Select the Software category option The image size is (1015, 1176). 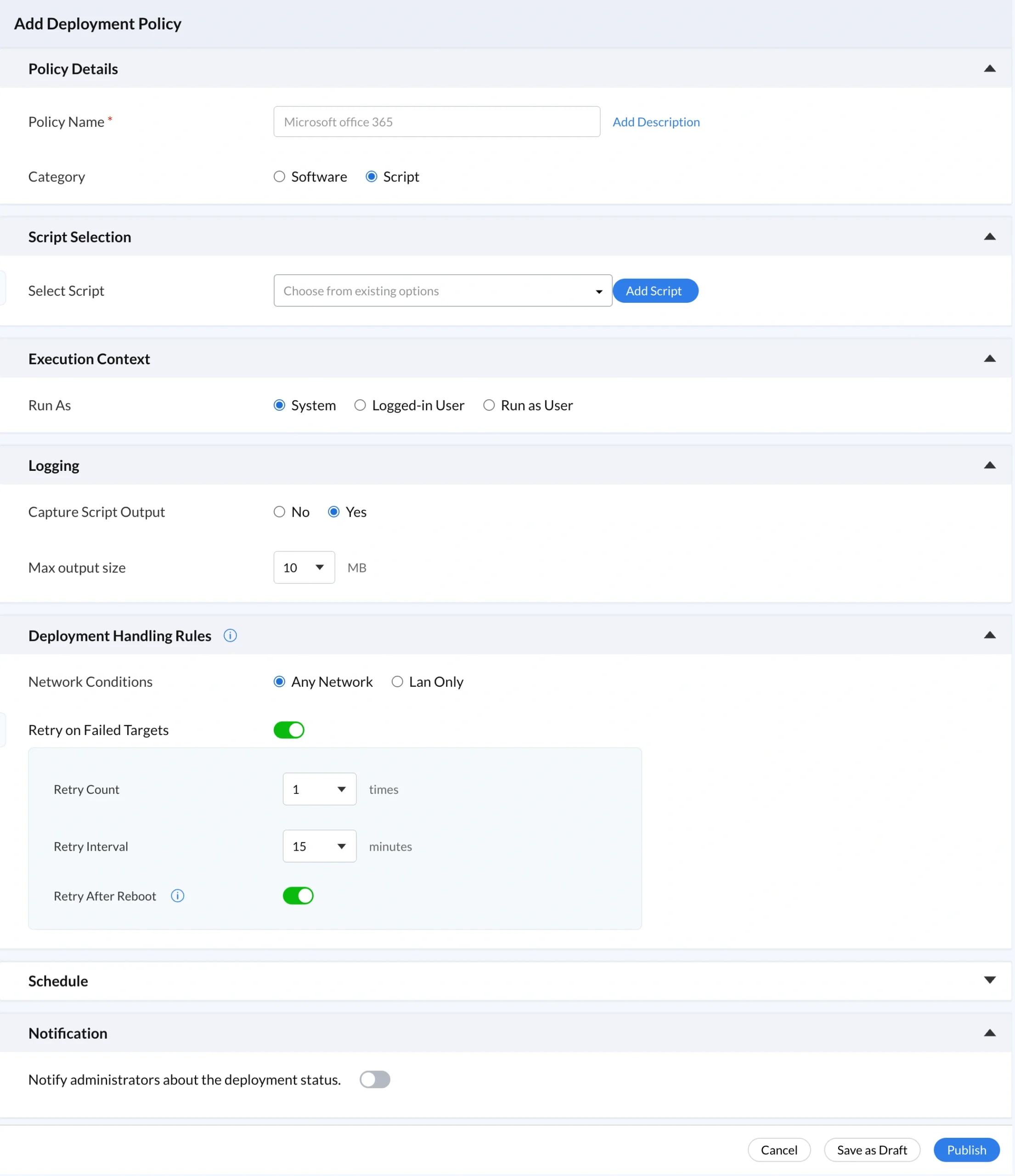pos(279,176)
